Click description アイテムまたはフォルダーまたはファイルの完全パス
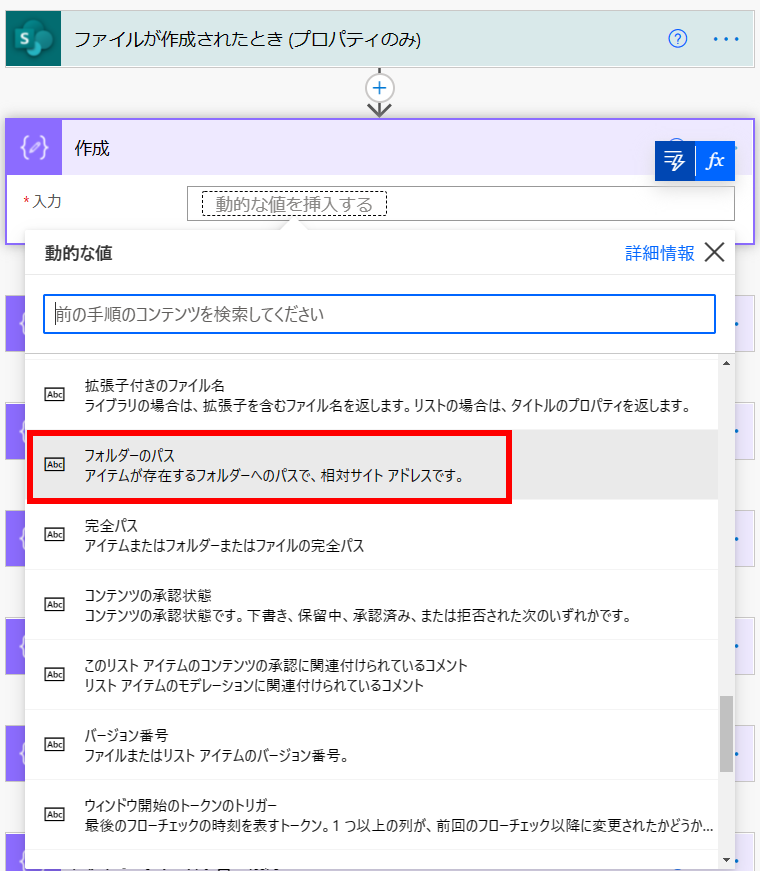760x871 pixels. click(x=224, y=545)
